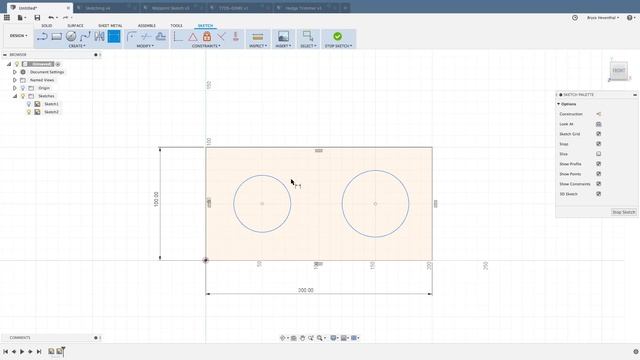The image size is (640, 360).
Task: Select the Trim tool
Action: [146, 37]
